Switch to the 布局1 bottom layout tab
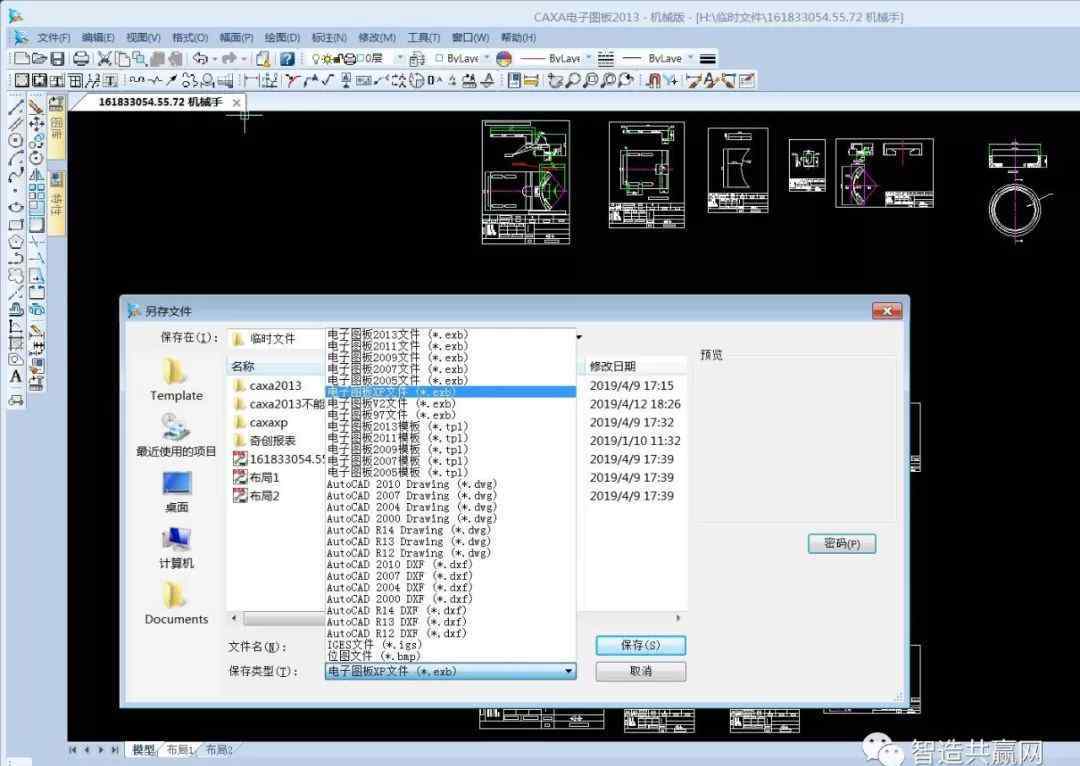Viewport: 1080px width, 766px height. [180, 749]
